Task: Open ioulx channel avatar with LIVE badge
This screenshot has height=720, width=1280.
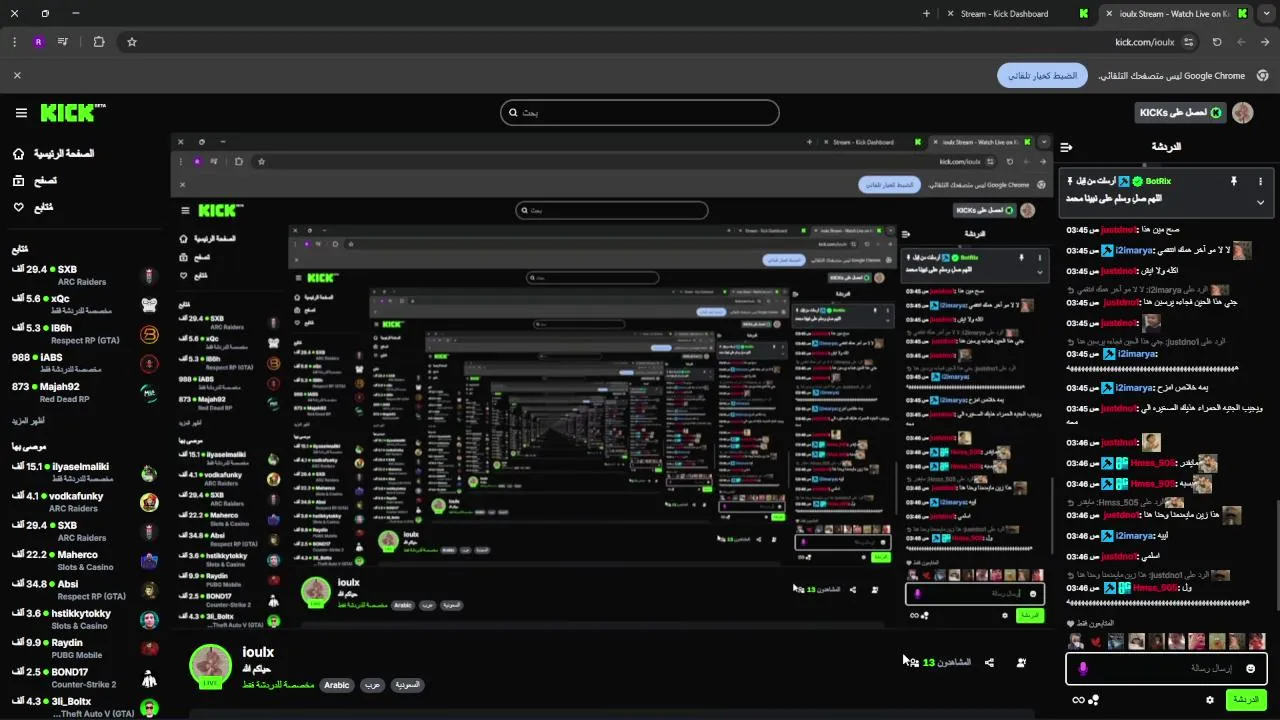Action: point(211,666)
